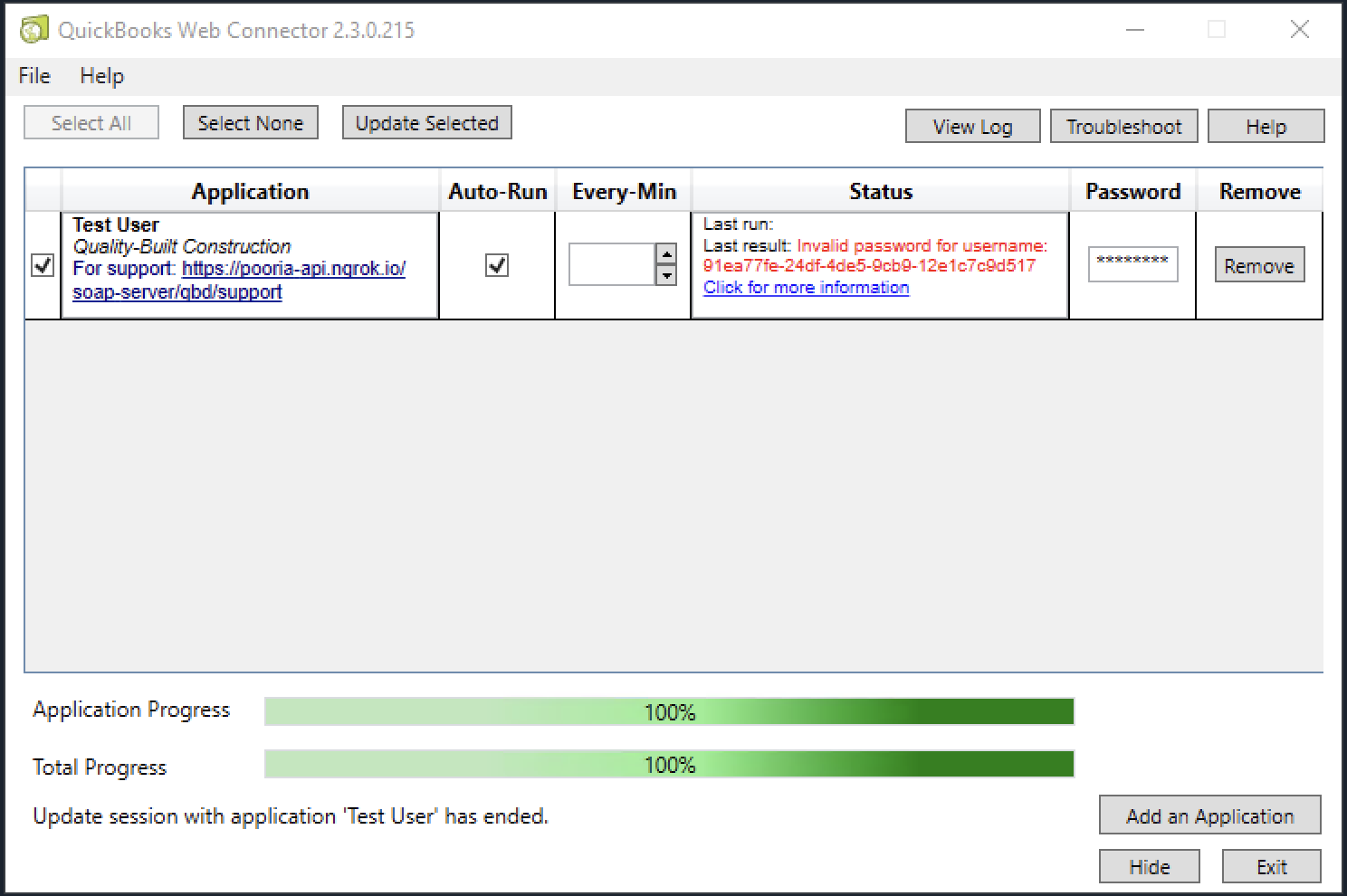
Task: Toggle the Auto-Run checkbox for Test User
Action: point(497,265)
